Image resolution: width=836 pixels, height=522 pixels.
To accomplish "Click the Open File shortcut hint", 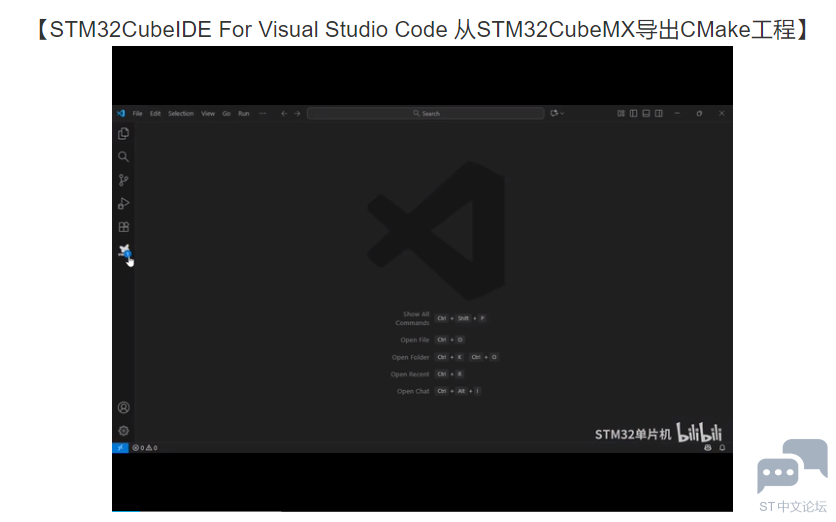I will click(x=432, y=340).
